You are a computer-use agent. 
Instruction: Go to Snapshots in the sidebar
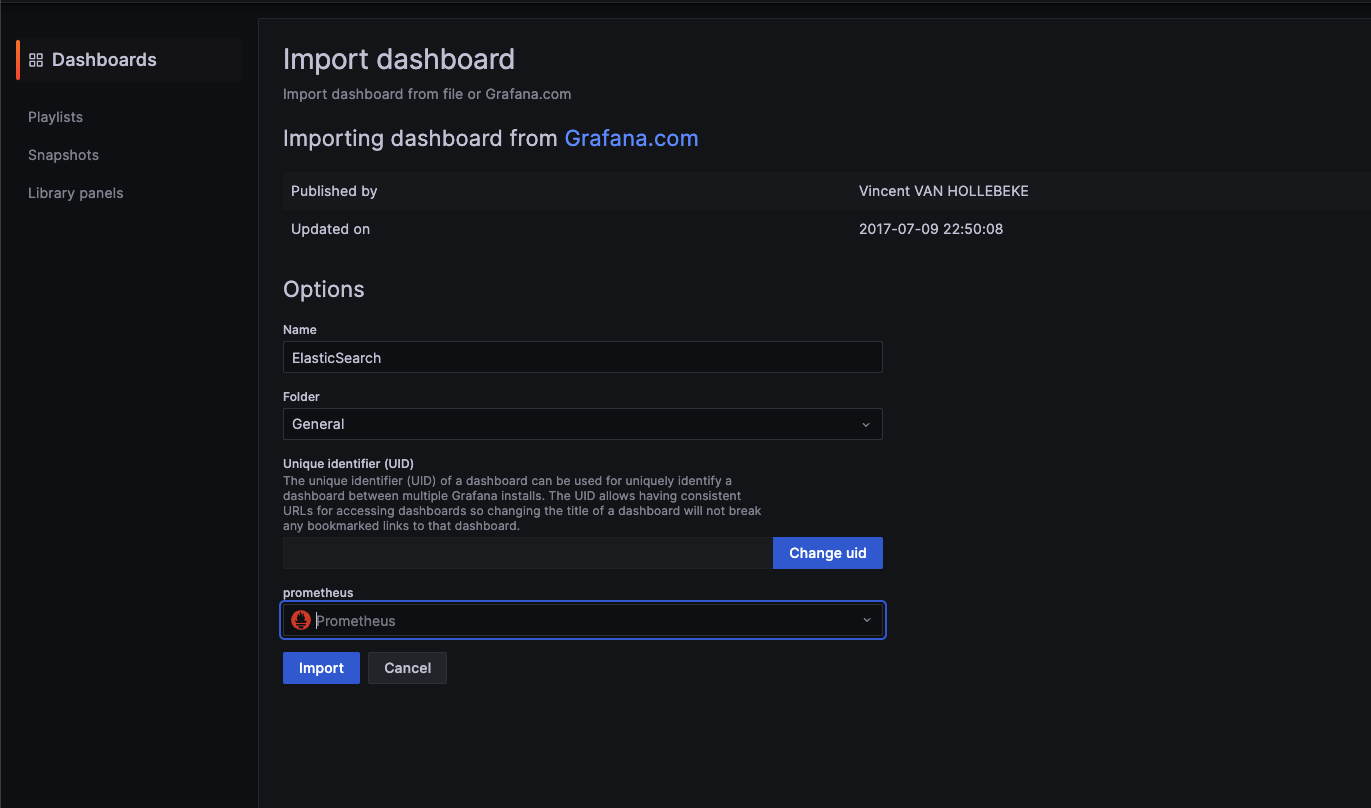coord(63,155)
